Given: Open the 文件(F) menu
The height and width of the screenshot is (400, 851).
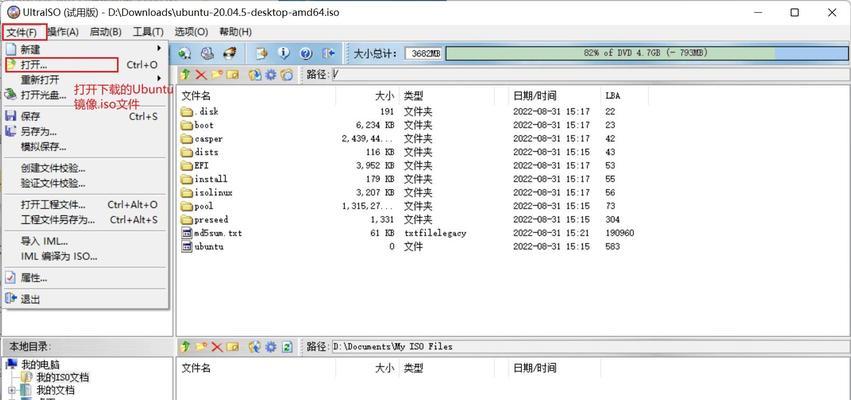Looking at the screenshot, I should pyautogui.click(x=23, y=32).
